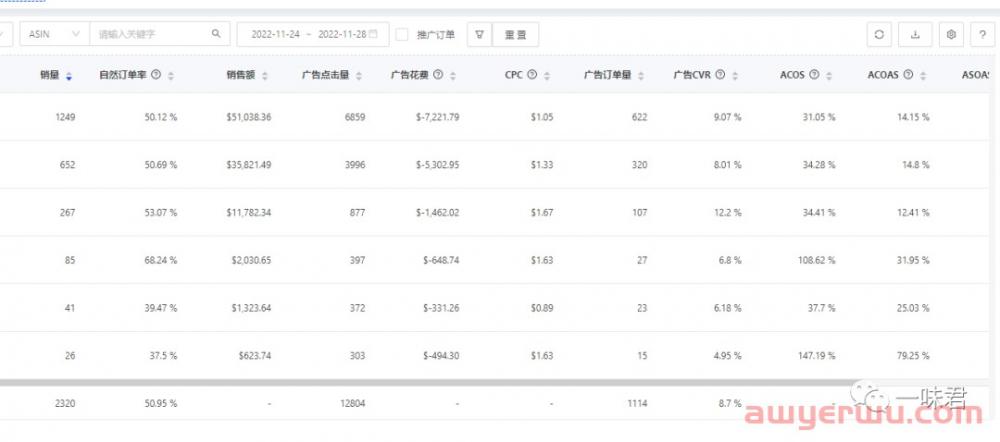
Task: Click total sales quantity 2320
Action: [65, 404]
